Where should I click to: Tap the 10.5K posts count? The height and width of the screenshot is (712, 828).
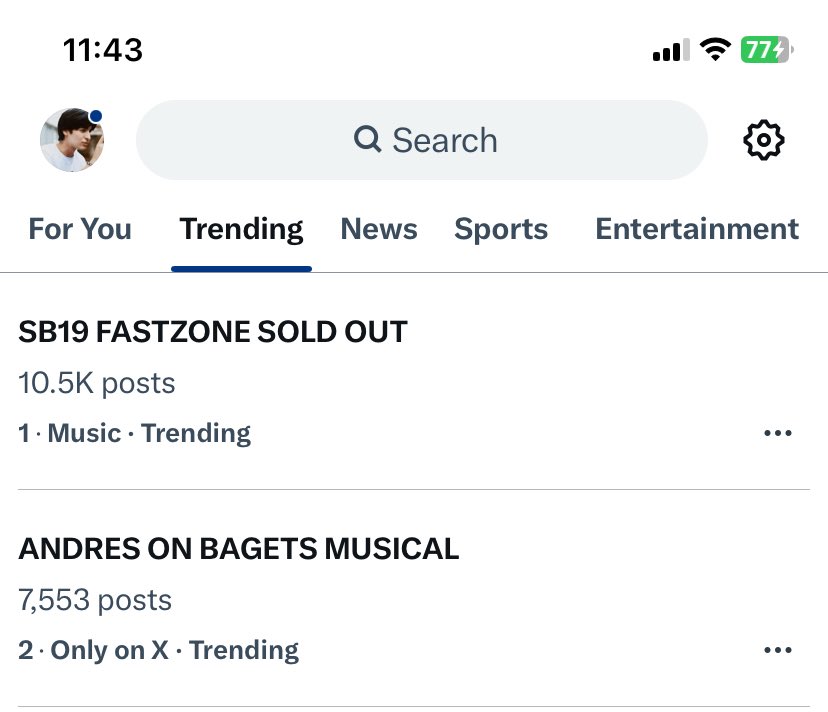(97, 383)
